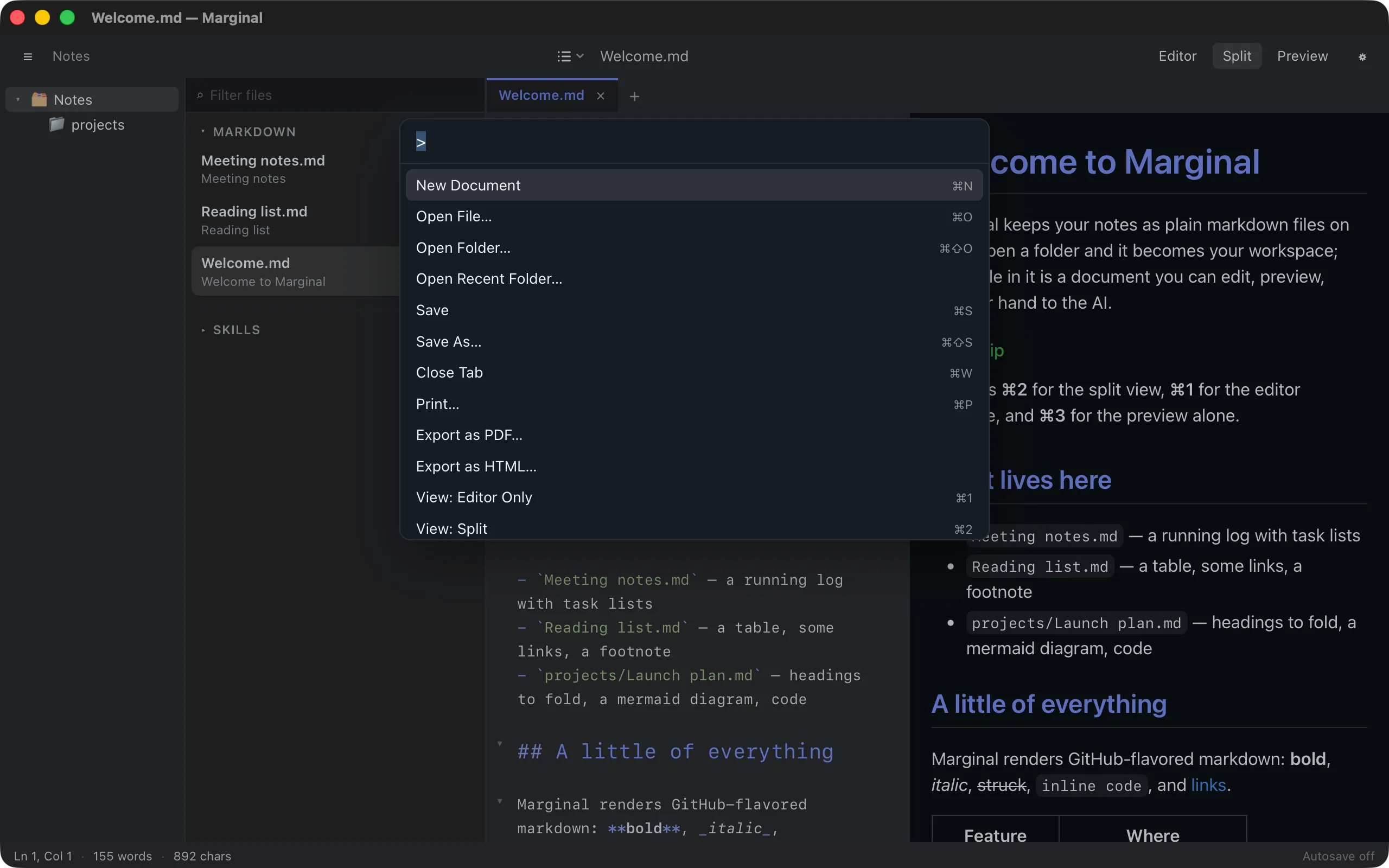Click the Notes folder icon
1389x868 pixels.
(39, 99)
